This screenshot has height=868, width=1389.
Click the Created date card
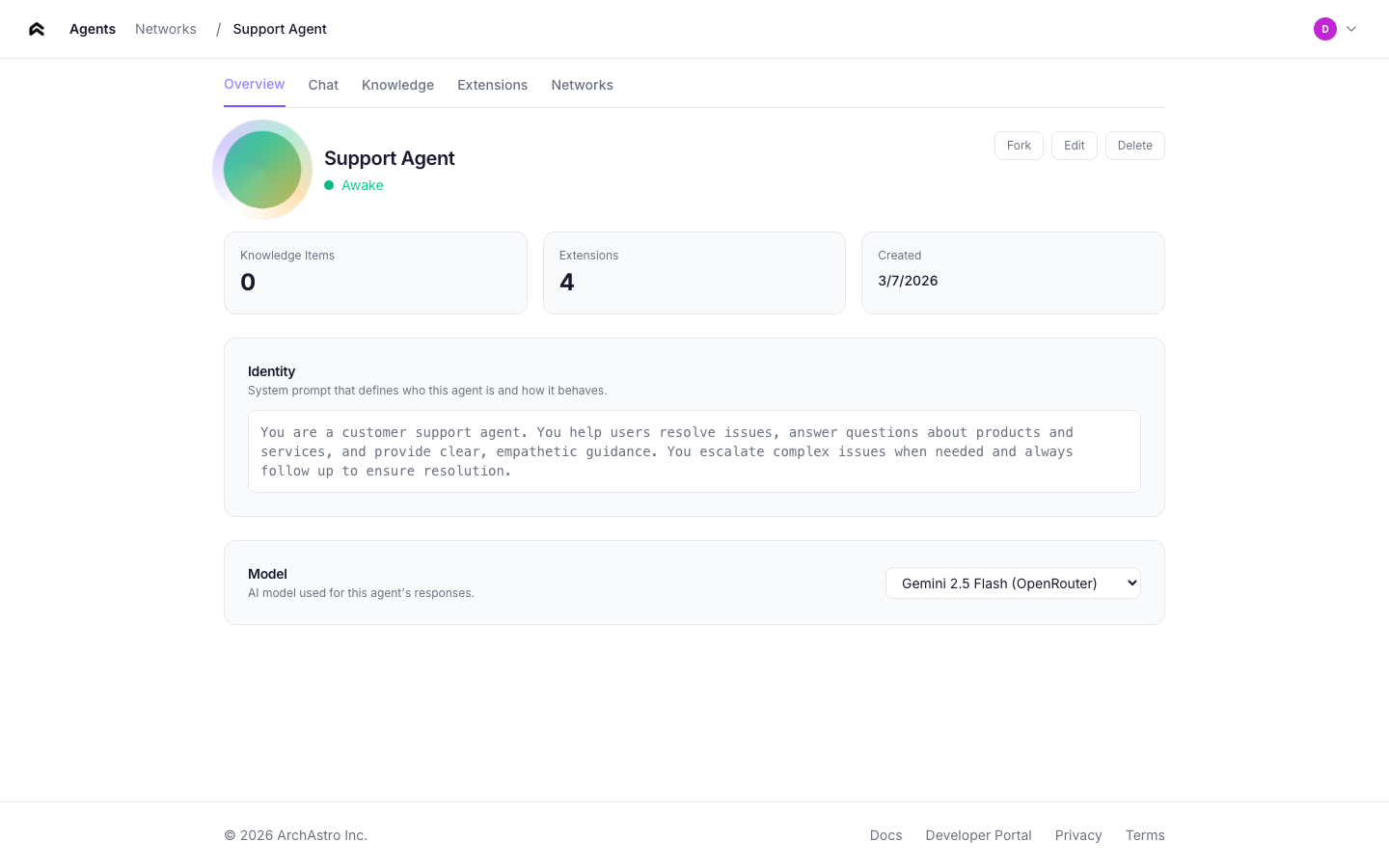tap(1013, 272)
